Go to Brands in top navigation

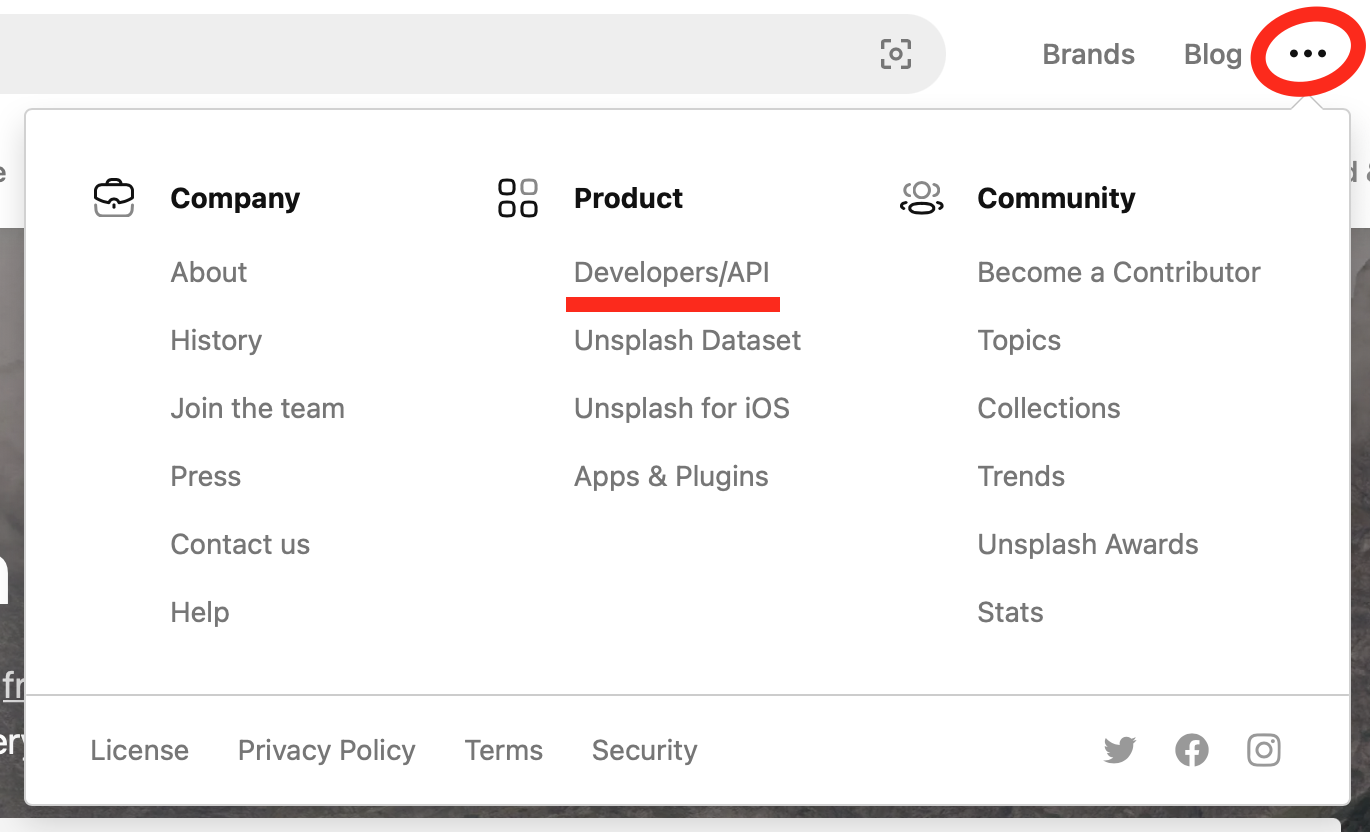(x=1088, y=54)
